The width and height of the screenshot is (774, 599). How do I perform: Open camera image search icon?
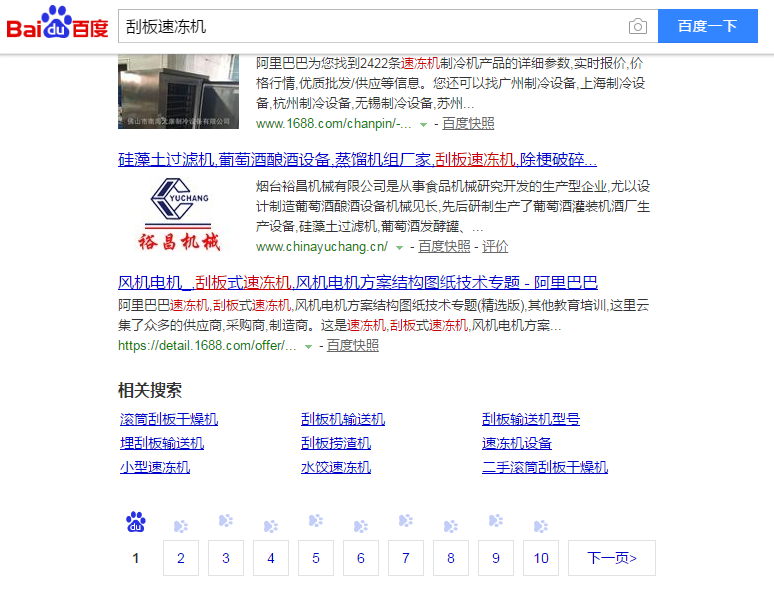[x=637, y=26]
